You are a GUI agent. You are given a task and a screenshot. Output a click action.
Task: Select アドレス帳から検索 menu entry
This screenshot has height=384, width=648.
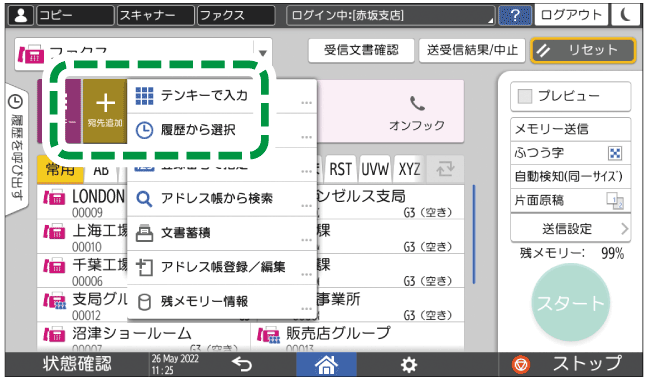click(x=222, y=199)
